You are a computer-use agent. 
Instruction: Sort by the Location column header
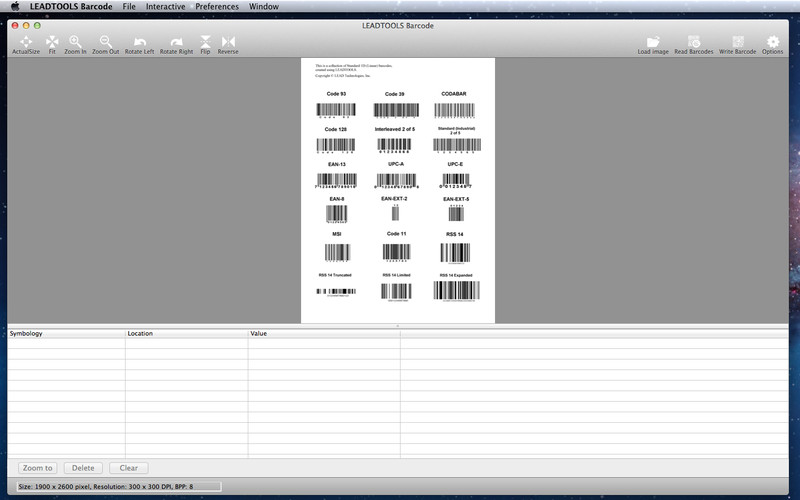(x=187, y=333)
